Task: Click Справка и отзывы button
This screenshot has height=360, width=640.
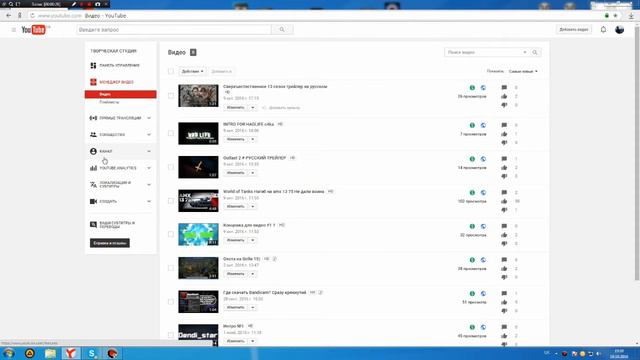Action: pyautogui.click(x=110, y=243)
